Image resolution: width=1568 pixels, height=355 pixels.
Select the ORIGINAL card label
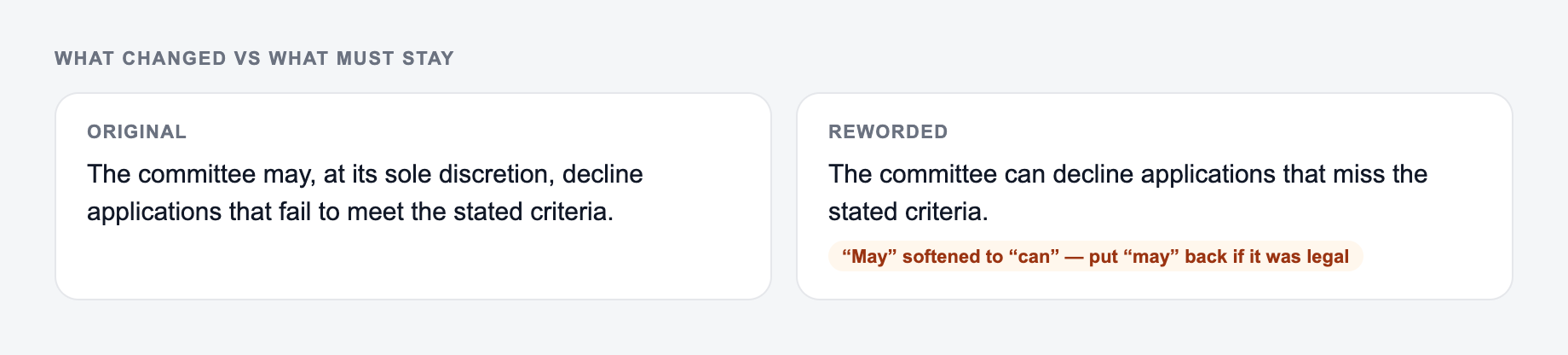pyautogui.click(x=136, y=132)
